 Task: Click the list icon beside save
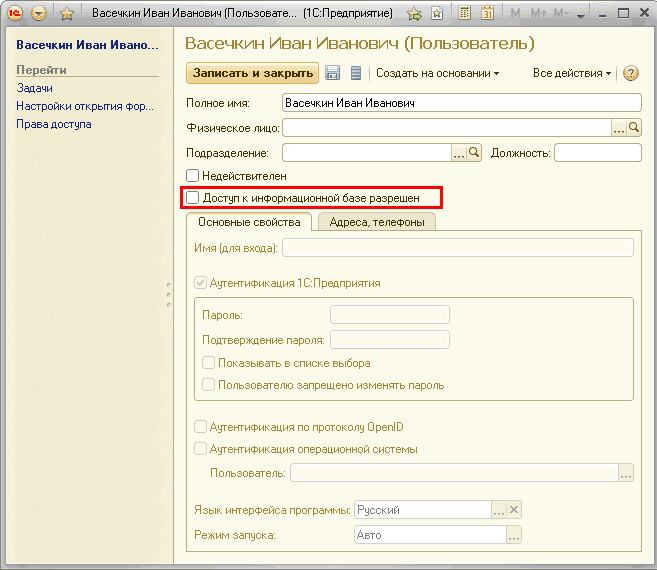(355, 73)
